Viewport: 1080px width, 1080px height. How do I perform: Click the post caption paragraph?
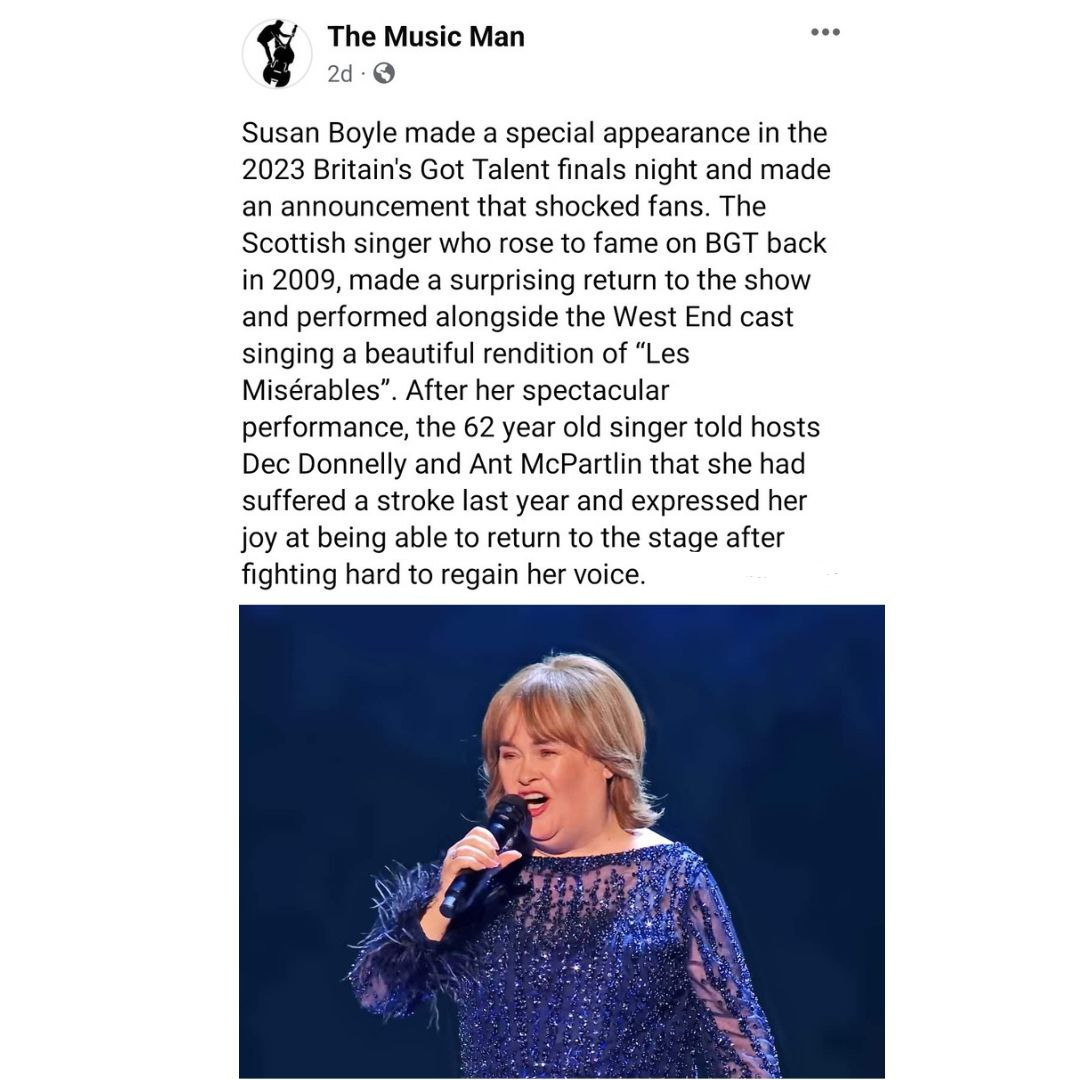coord(535,354)
